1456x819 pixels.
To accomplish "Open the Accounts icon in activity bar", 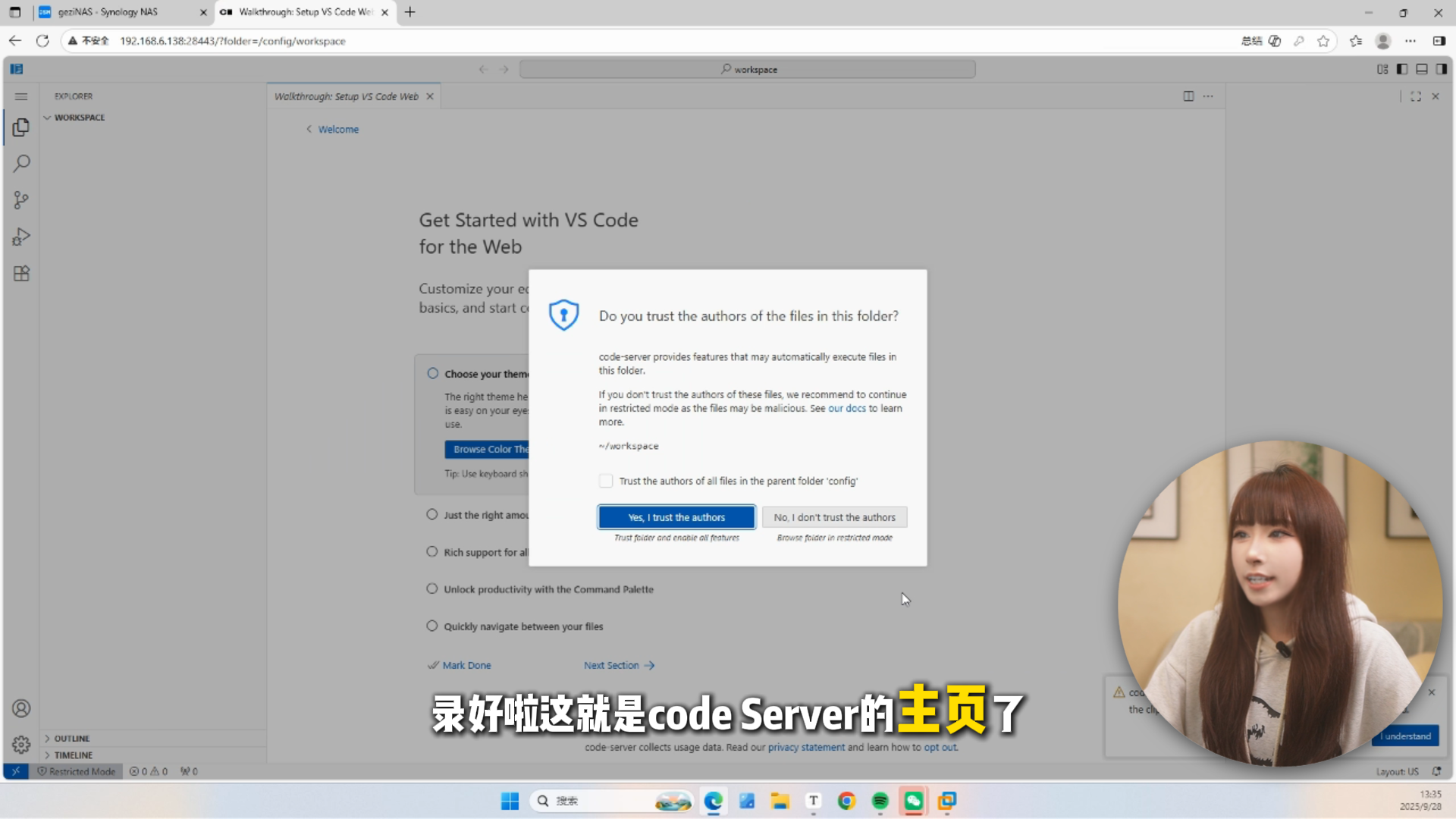I will pos(21,708).
